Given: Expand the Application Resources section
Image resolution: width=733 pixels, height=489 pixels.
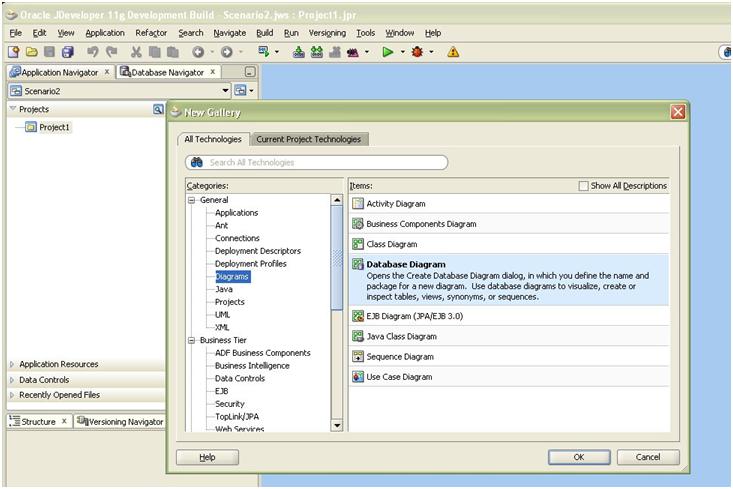Looking at the screenshot, I should pos(12,364).
